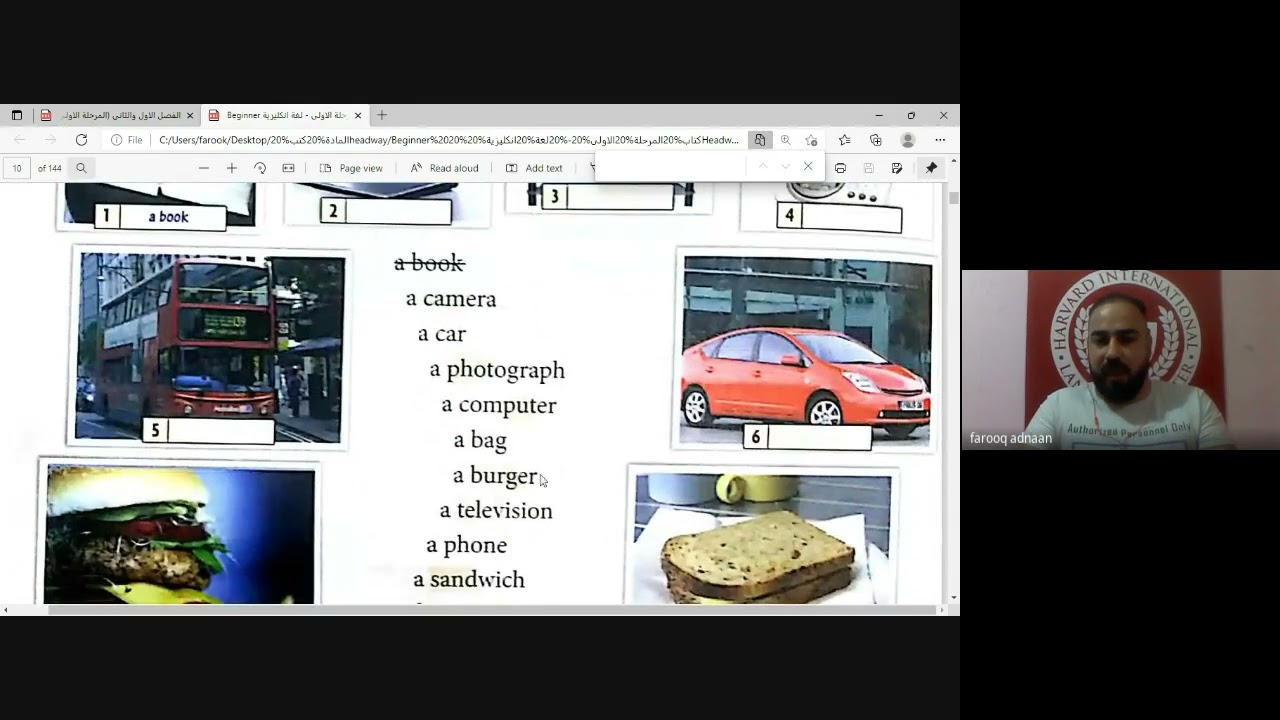Click the word "a photograph"
The width and height of the screenshot is (1280, 720).
point(497,370)
